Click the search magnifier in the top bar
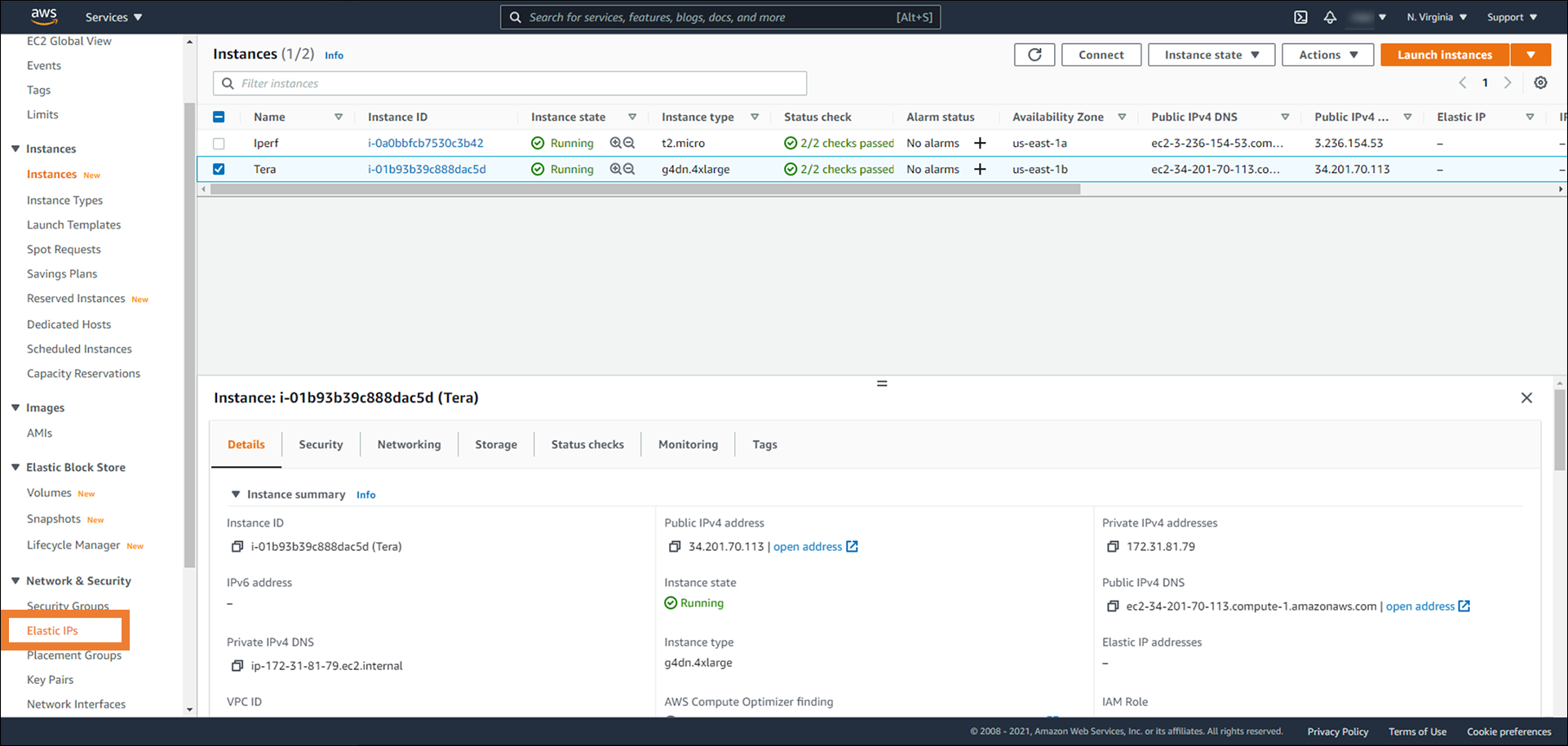Screen dimensions: 1568x746 point(516,17)
